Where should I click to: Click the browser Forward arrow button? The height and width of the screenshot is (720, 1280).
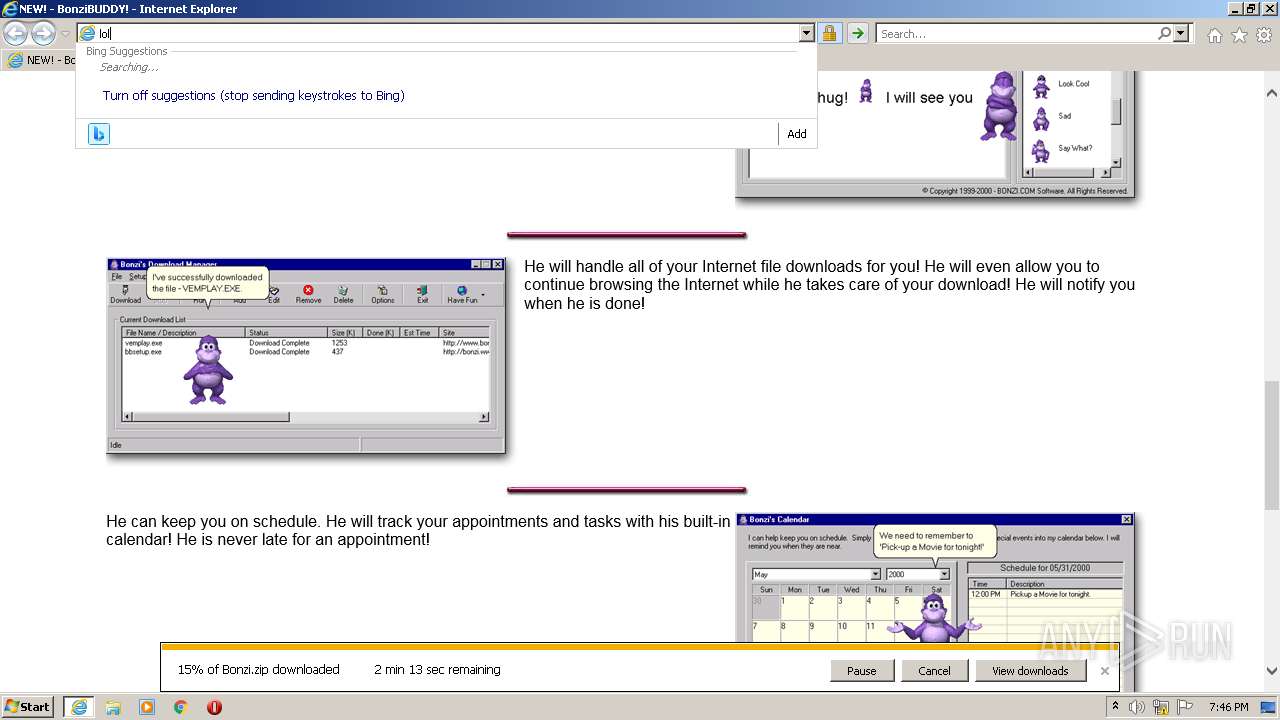[43, 33]
